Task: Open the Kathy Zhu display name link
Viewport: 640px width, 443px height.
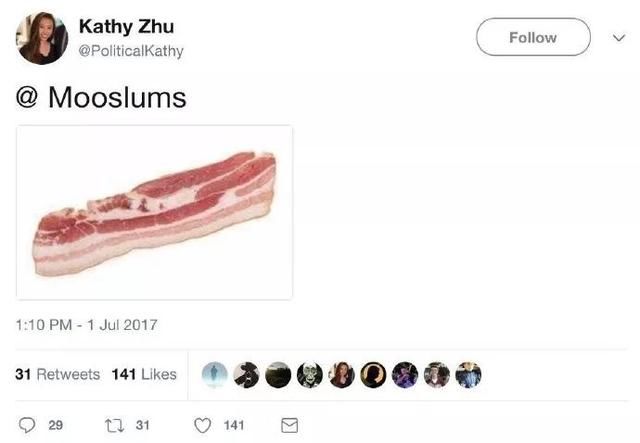Action: point(127,27)
